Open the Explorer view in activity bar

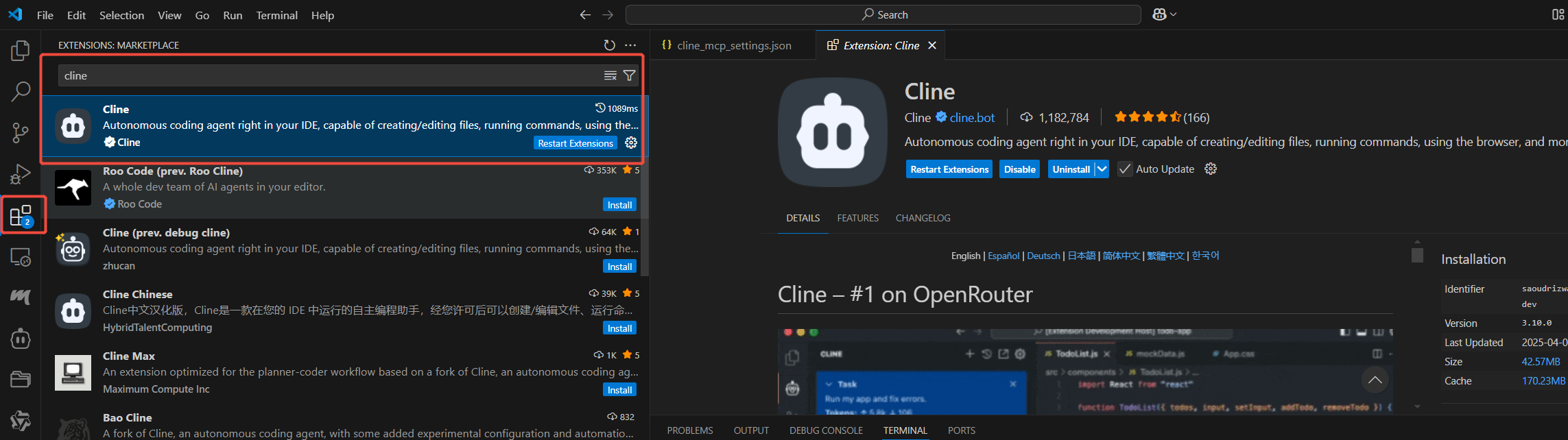21,51
